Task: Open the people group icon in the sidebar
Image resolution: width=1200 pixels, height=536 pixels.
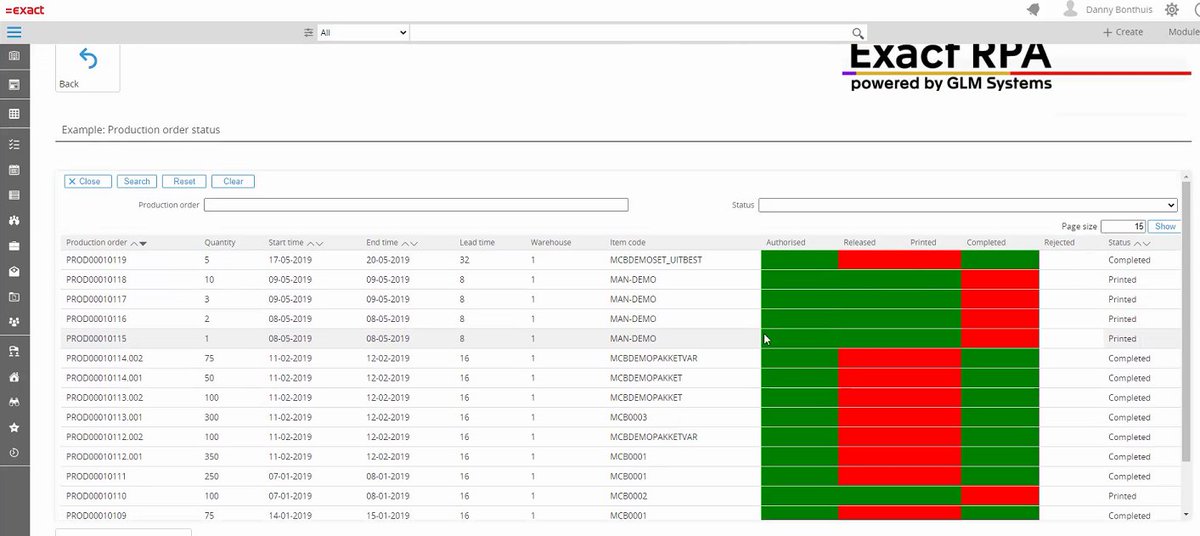Action: 14,322
